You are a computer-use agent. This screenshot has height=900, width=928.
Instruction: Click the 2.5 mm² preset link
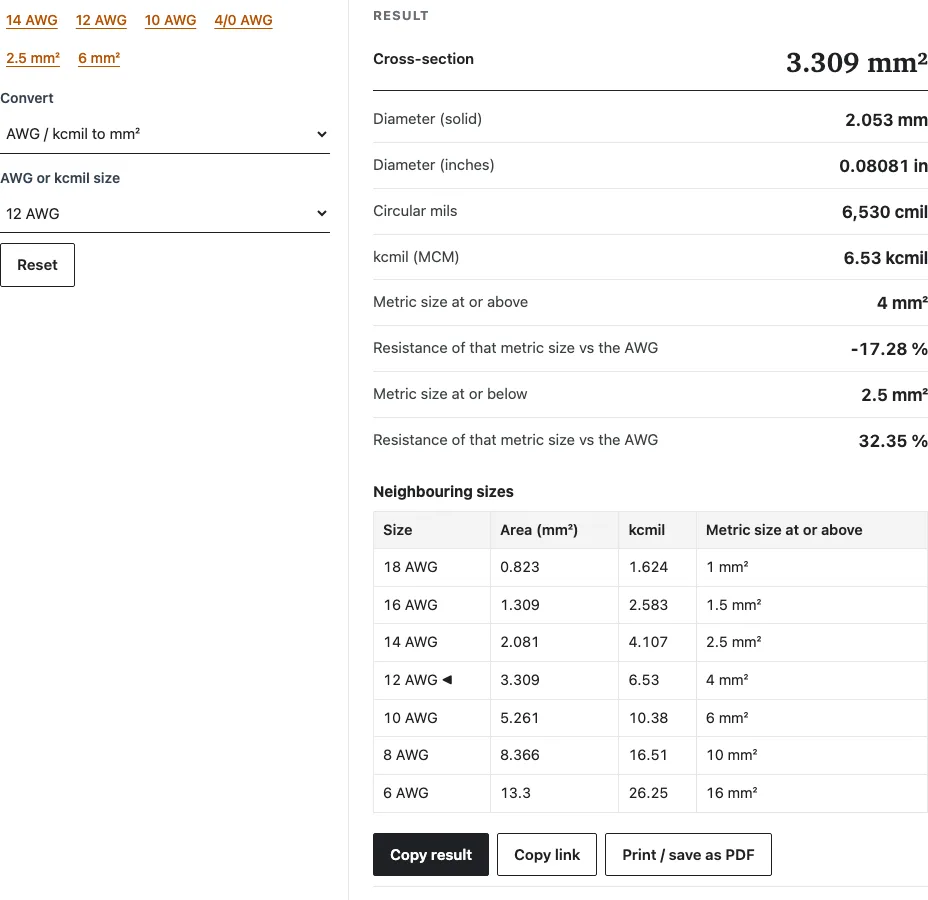click(x=33, y=58)
